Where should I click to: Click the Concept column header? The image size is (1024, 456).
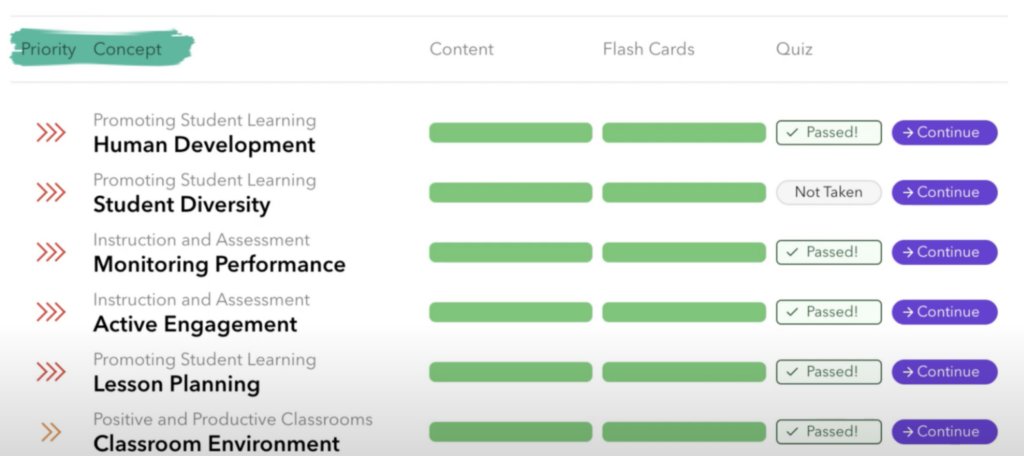(x=127, y=49)
